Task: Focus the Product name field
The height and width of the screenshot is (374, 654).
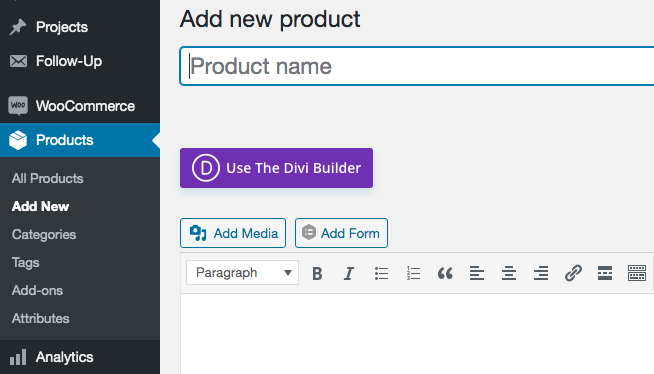Action: coord(417,66)
